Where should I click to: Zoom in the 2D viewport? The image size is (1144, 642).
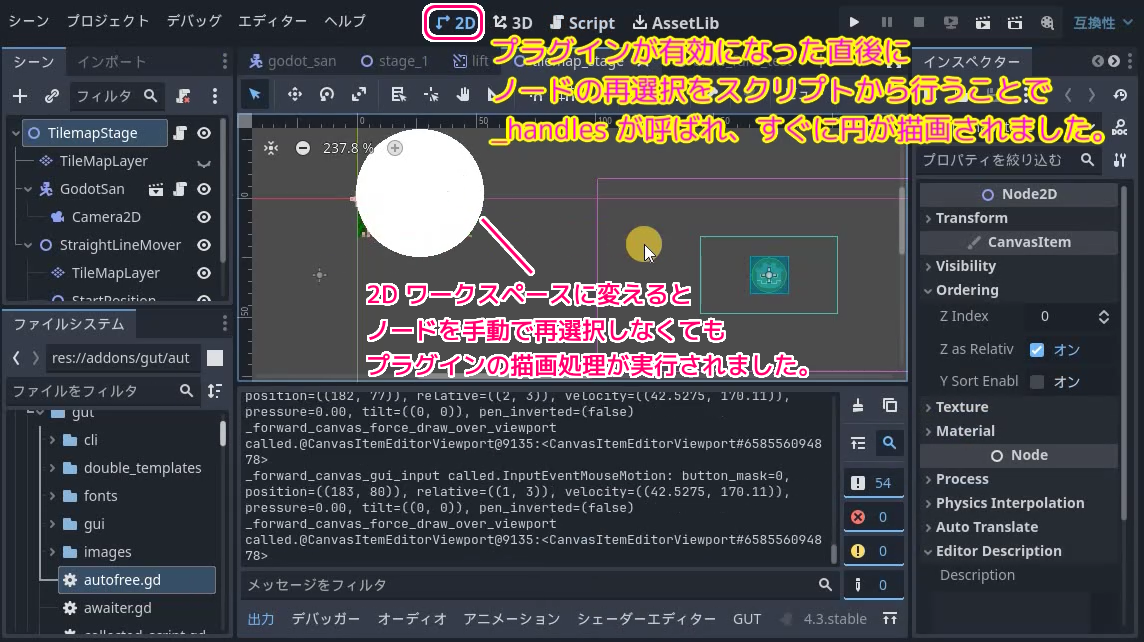pyautogui.click(x=395, y=148)
